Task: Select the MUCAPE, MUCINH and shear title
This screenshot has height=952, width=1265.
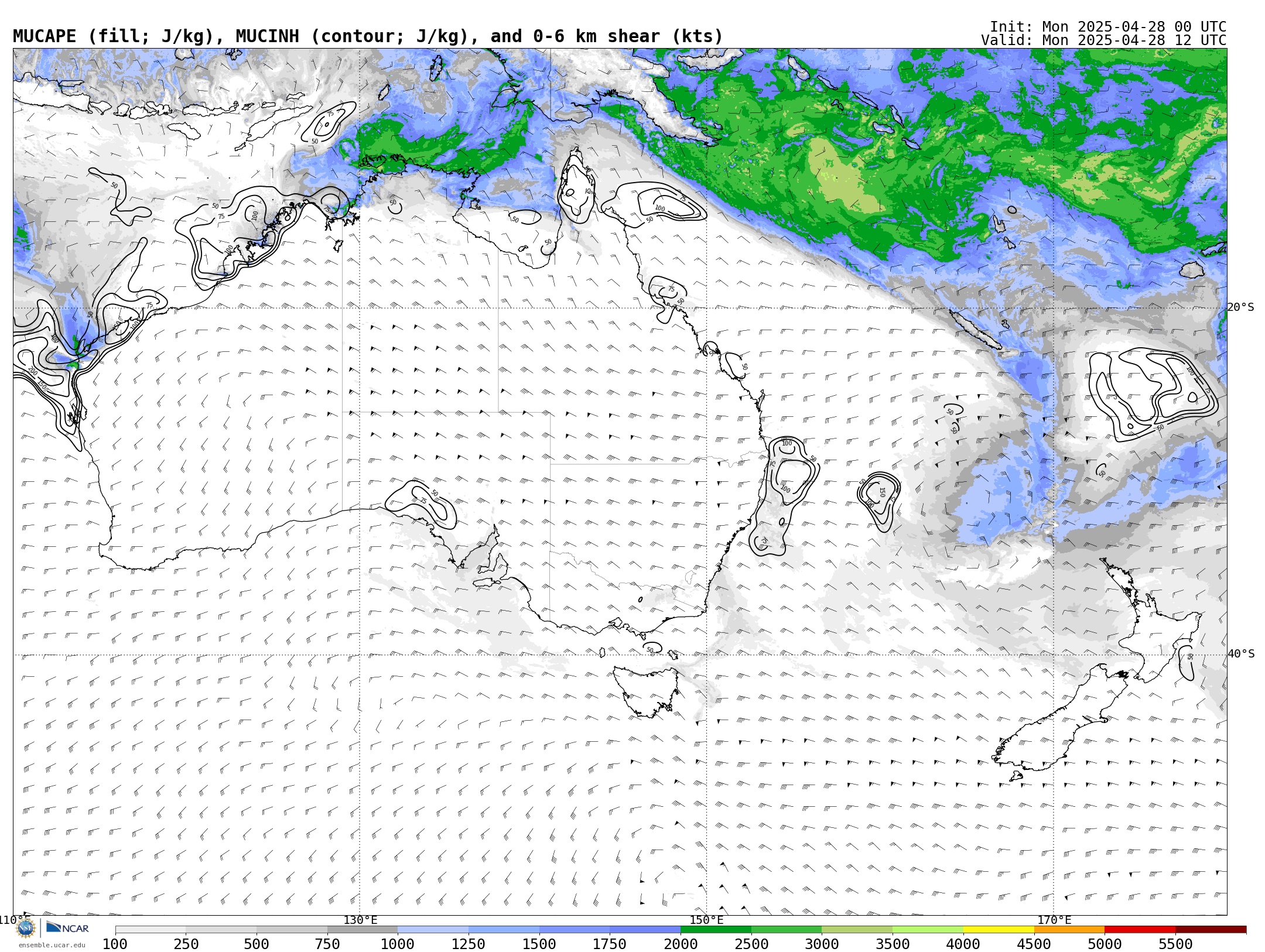Action: (368, 36)
